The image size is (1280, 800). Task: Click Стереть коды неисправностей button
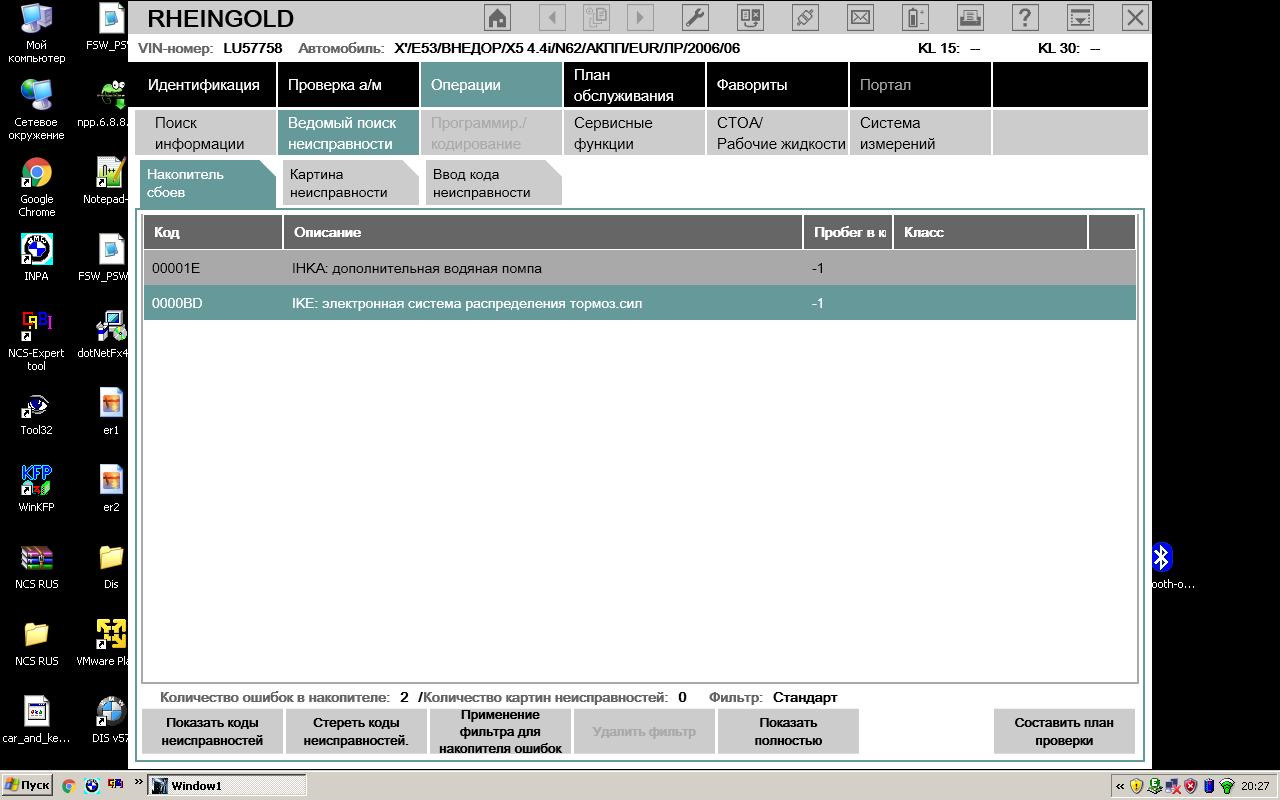point(356,731)
